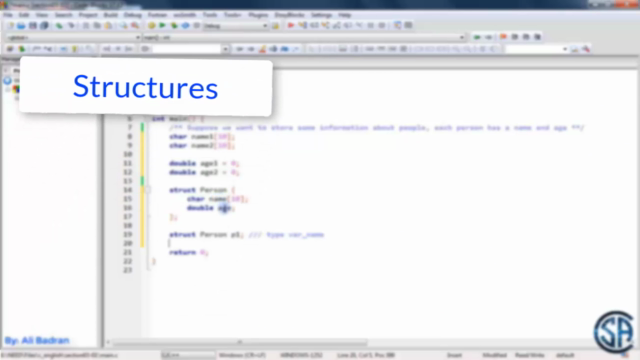Open the Debug build target dropdown
This screenshot has height=360, width=640.
click(x=236, y=26)
